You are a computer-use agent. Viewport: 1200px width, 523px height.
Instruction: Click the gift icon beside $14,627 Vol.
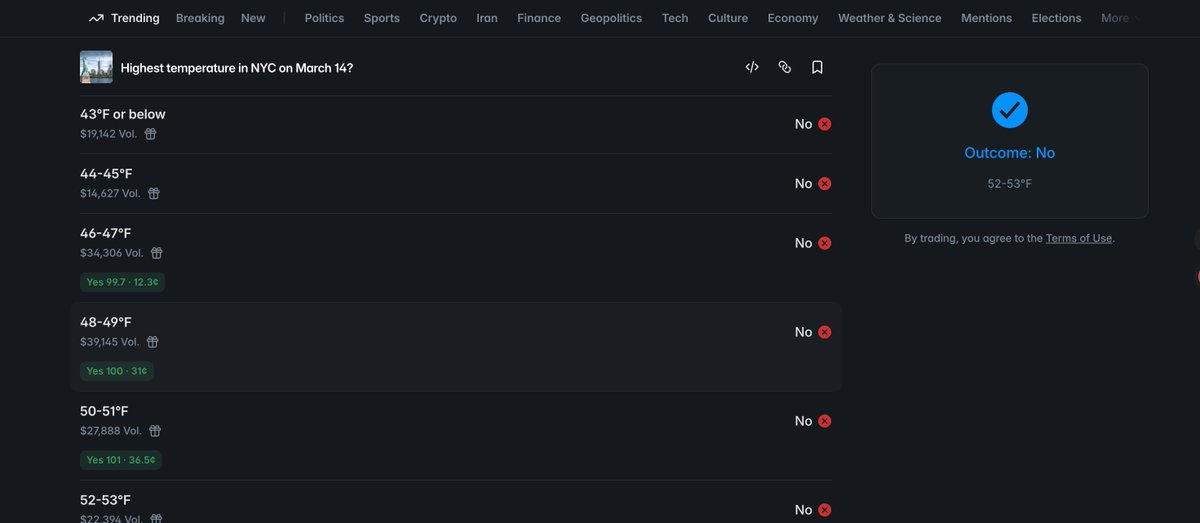pyautogui.click(x=154, y=194)
